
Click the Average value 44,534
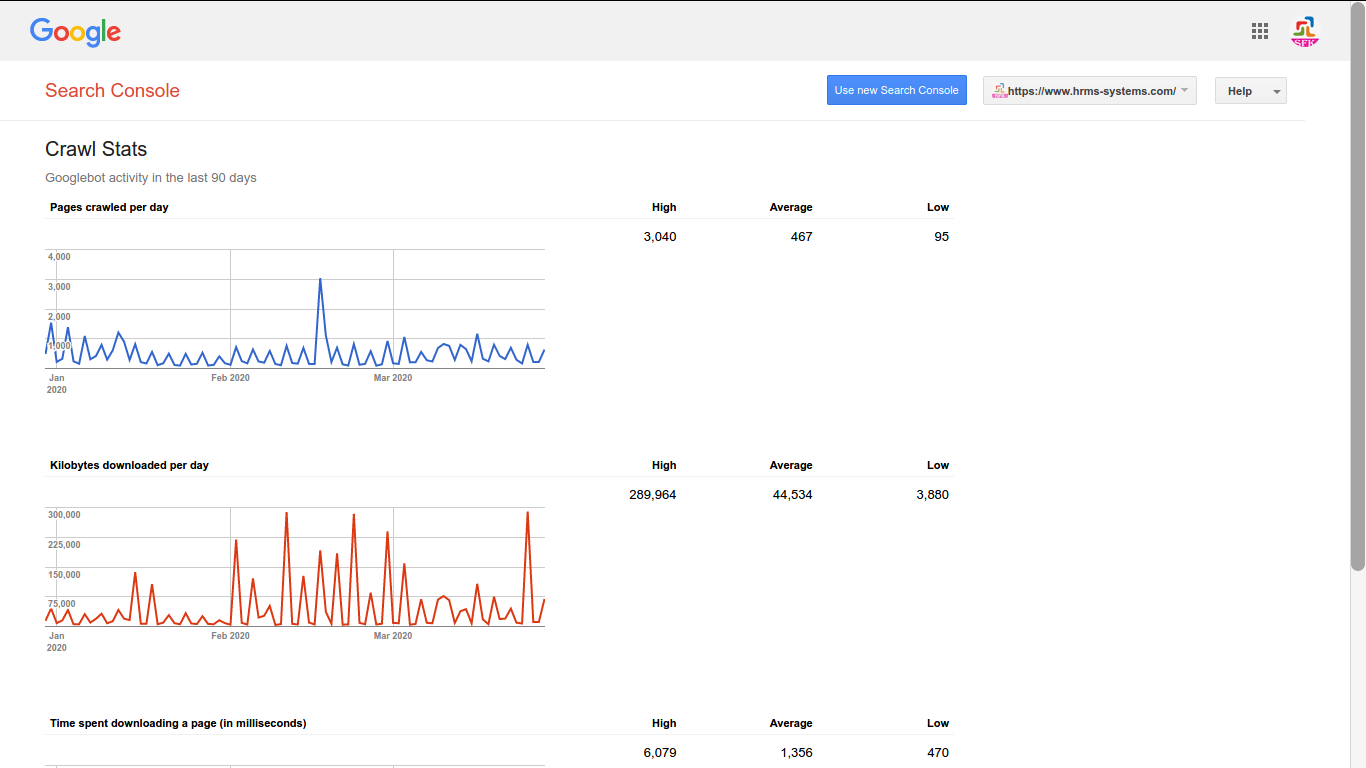tap(792, 495)
